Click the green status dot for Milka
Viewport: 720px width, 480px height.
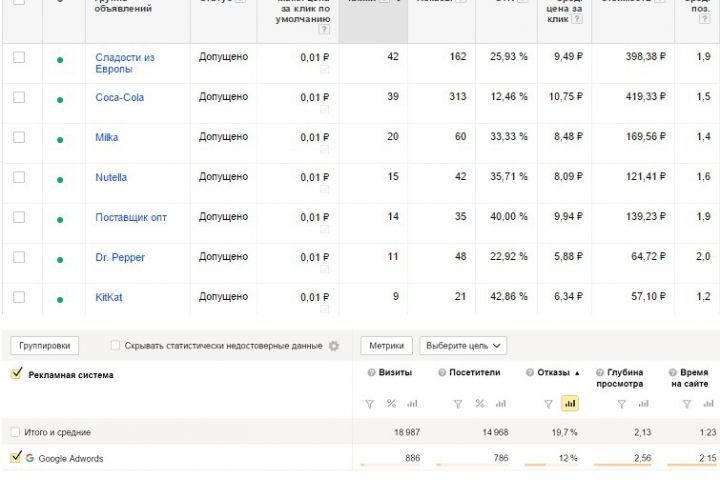(60, 140)
